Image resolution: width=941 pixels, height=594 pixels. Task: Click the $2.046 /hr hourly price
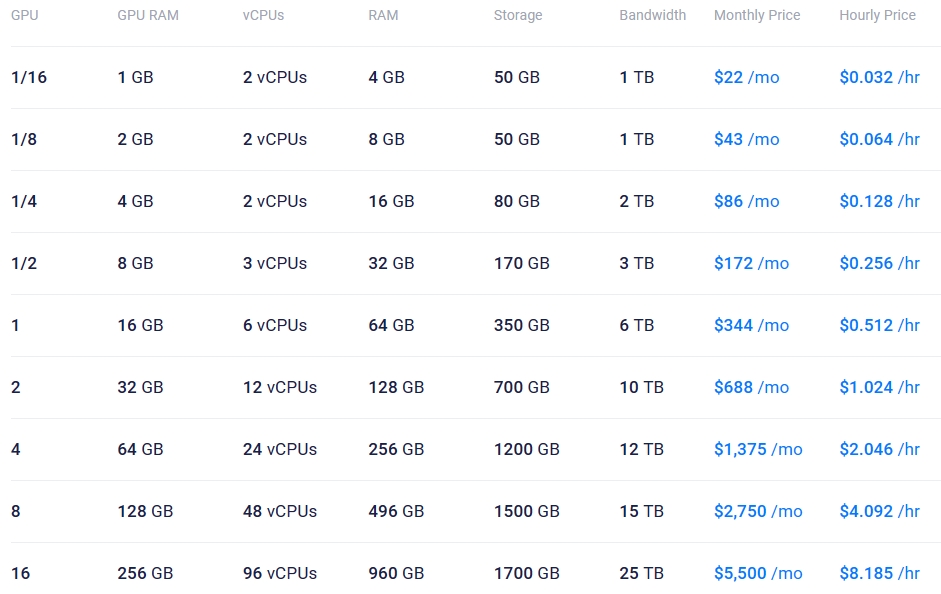(879, 449)
